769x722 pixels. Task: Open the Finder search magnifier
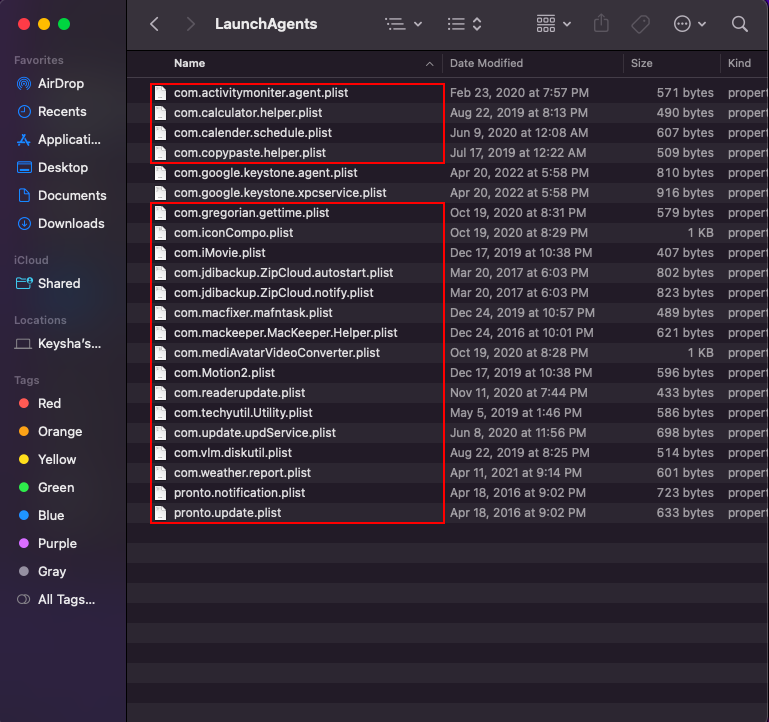point(739,23)
